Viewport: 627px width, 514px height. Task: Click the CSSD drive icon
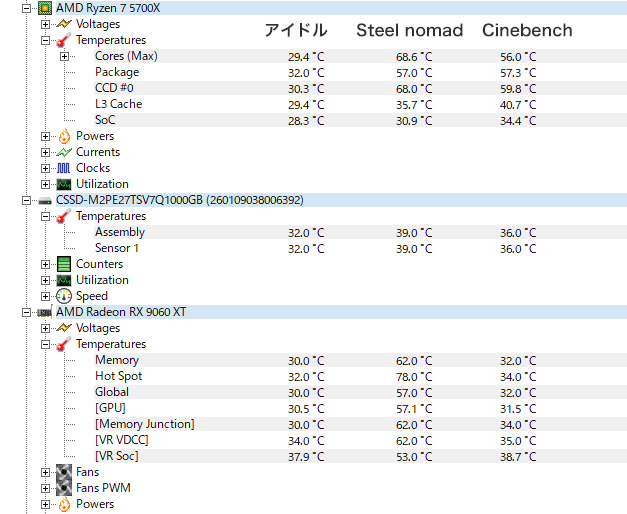coord(45,201)
